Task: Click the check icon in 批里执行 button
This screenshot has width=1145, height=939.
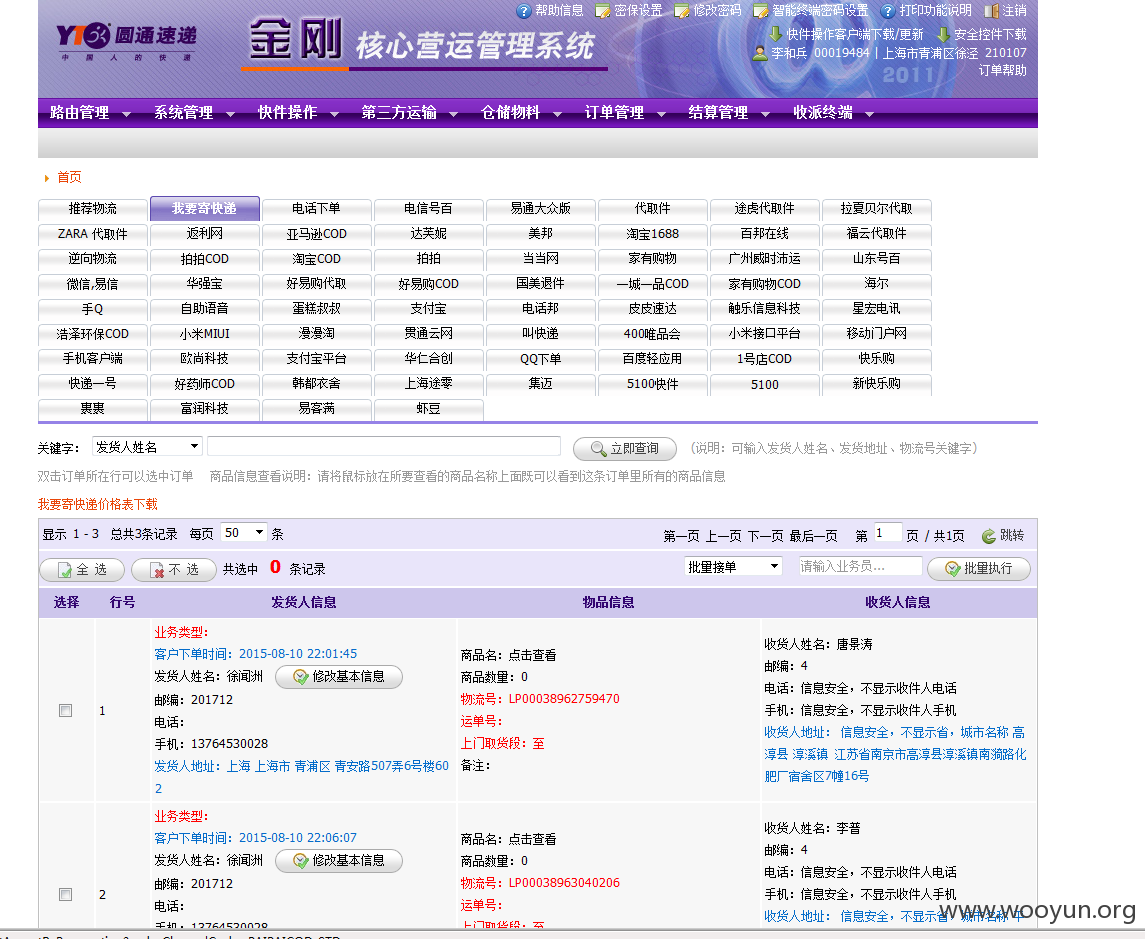Action: click(x=952, y=568)
